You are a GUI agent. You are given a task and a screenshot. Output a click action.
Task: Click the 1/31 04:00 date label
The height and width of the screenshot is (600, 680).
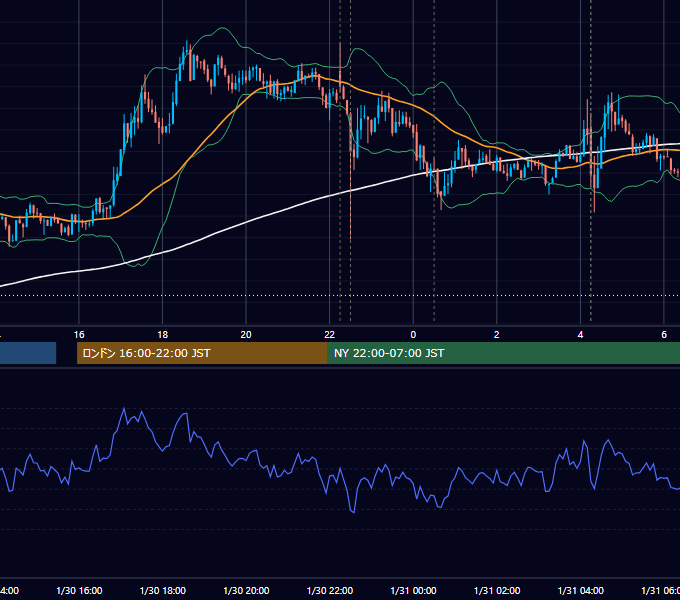tap(581, 590)
